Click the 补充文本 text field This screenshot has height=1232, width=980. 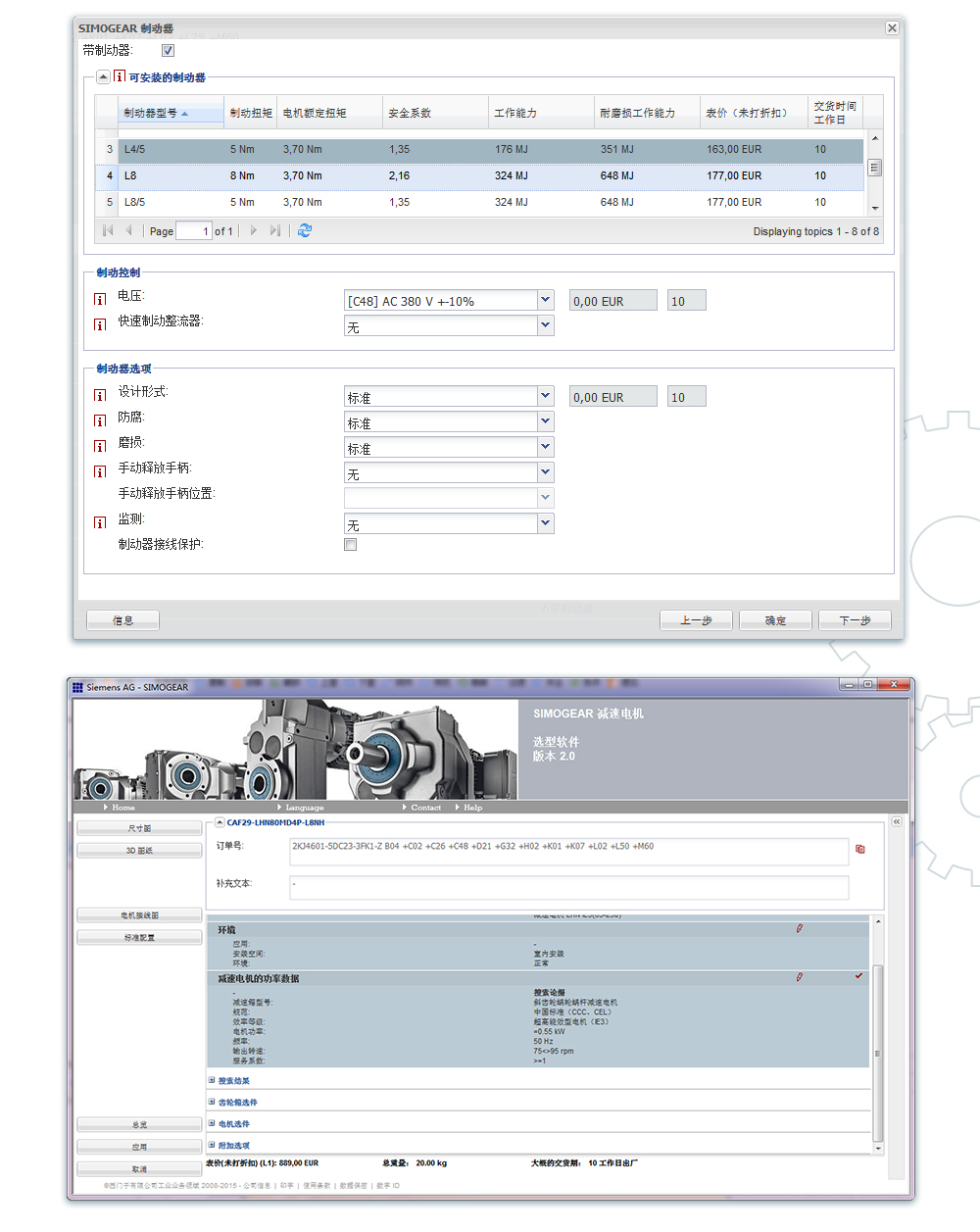(x=569, y=887)
